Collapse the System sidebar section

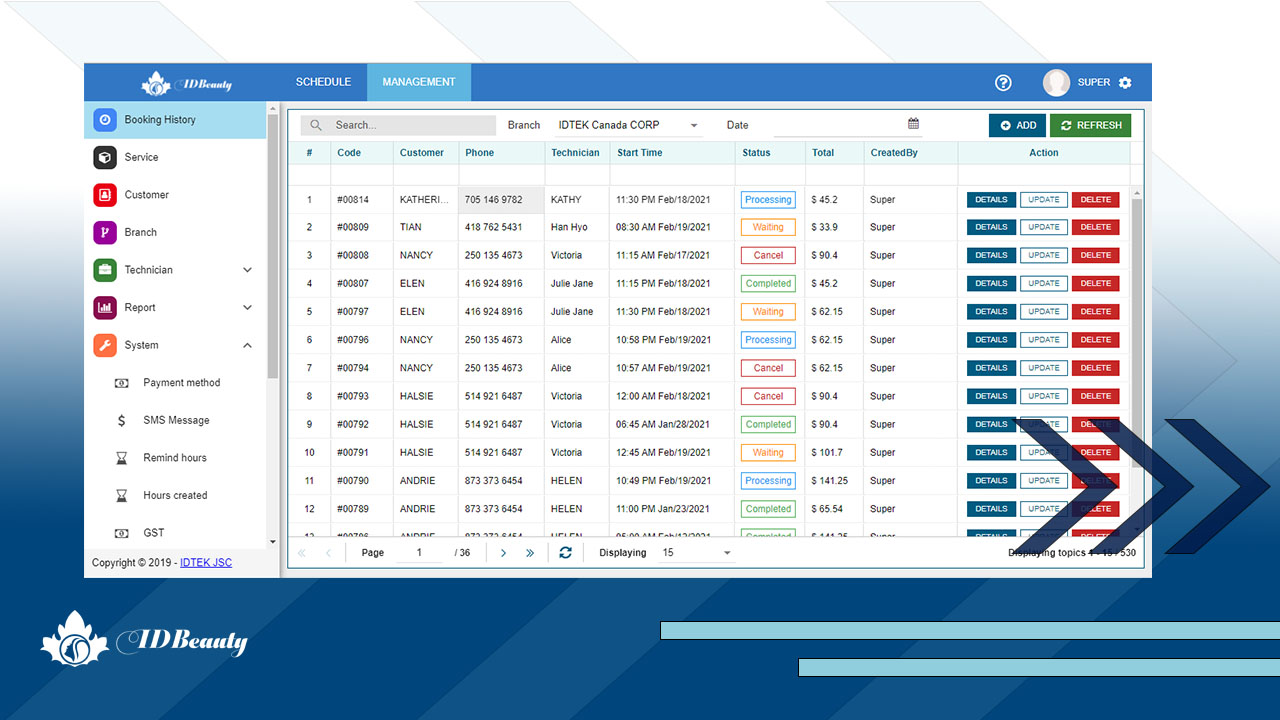tap(247, 346)
